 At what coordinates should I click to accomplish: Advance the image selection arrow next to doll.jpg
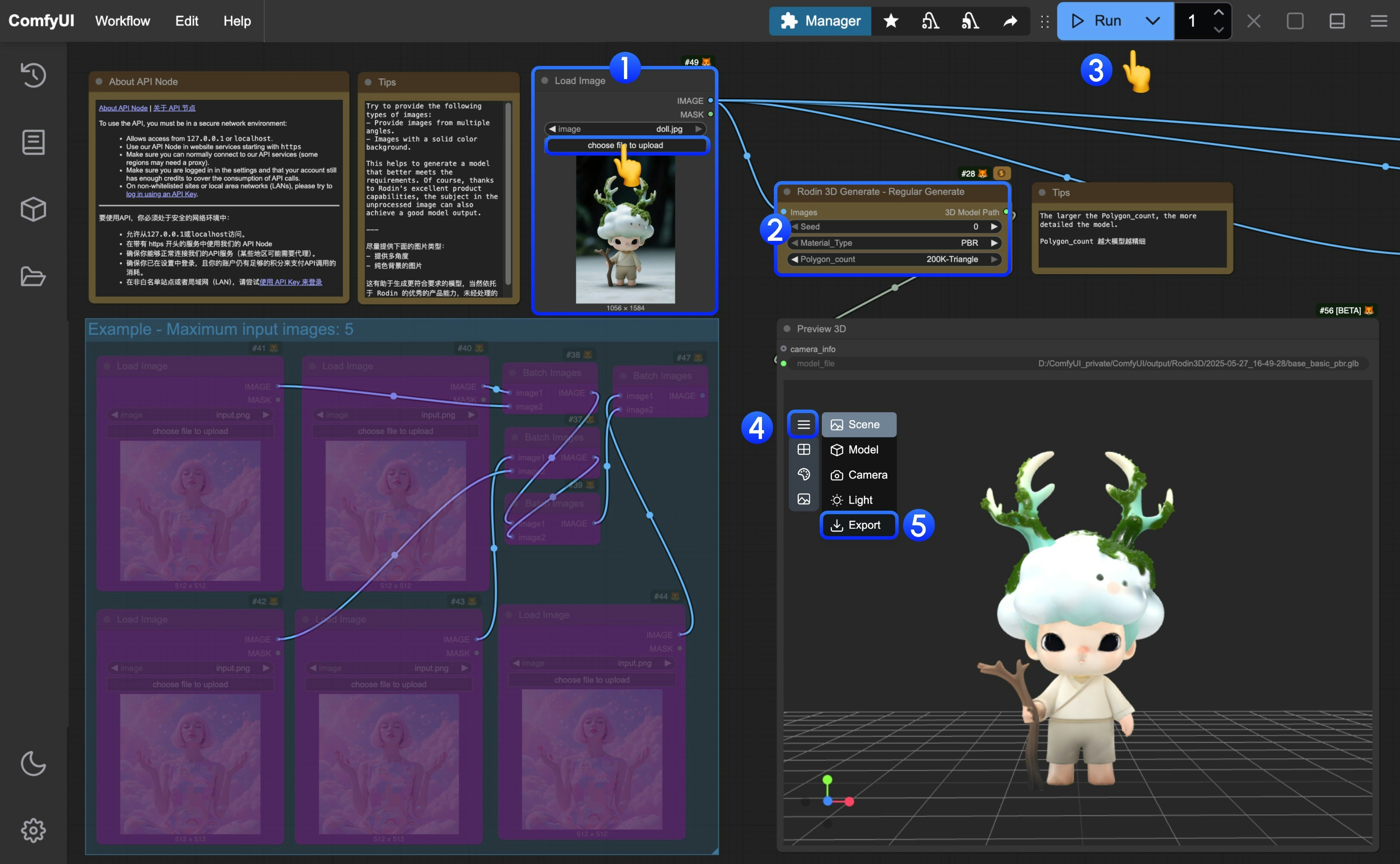(698, 129)
